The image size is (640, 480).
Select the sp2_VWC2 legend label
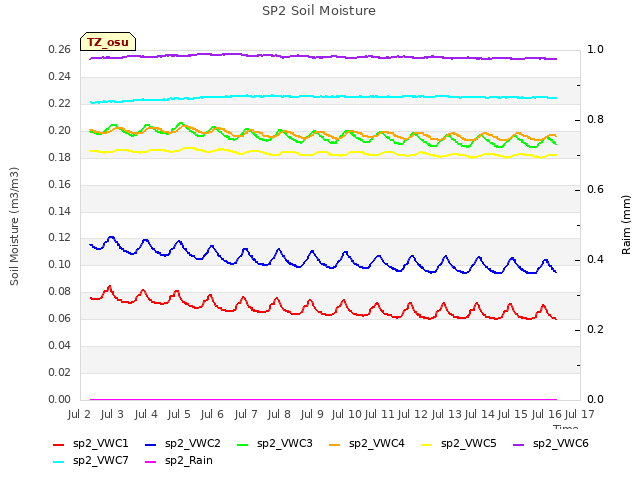(x=193, y=444)
